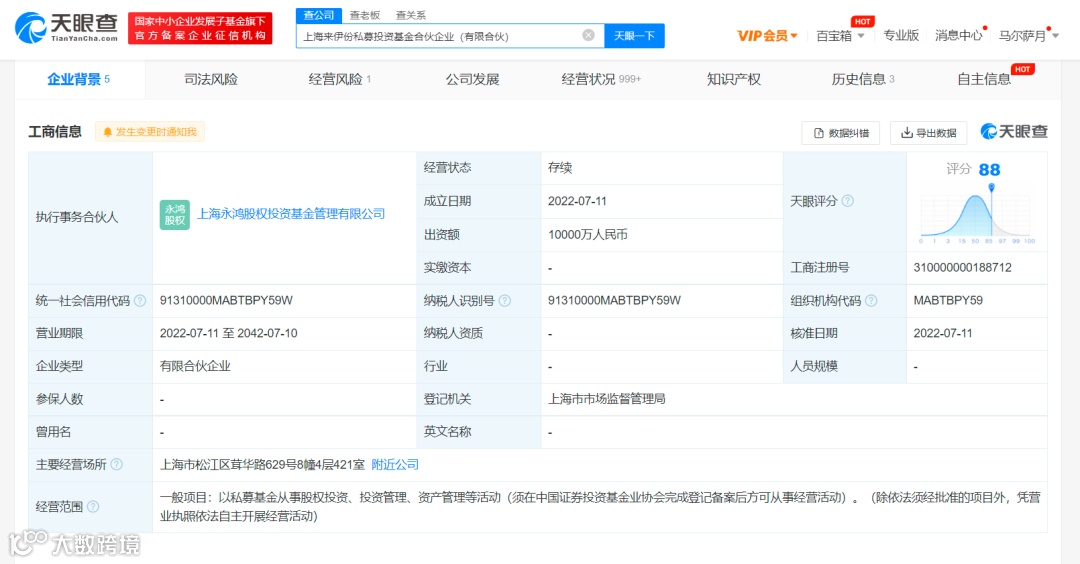
Task: Click the 导出数据 download button
Action: tap(928, 133)
